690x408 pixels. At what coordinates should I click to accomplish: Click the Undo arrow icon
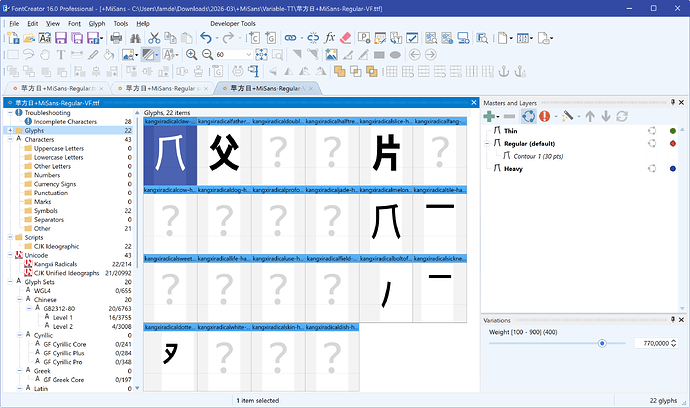pyautogui.click(x=206, y=38)
